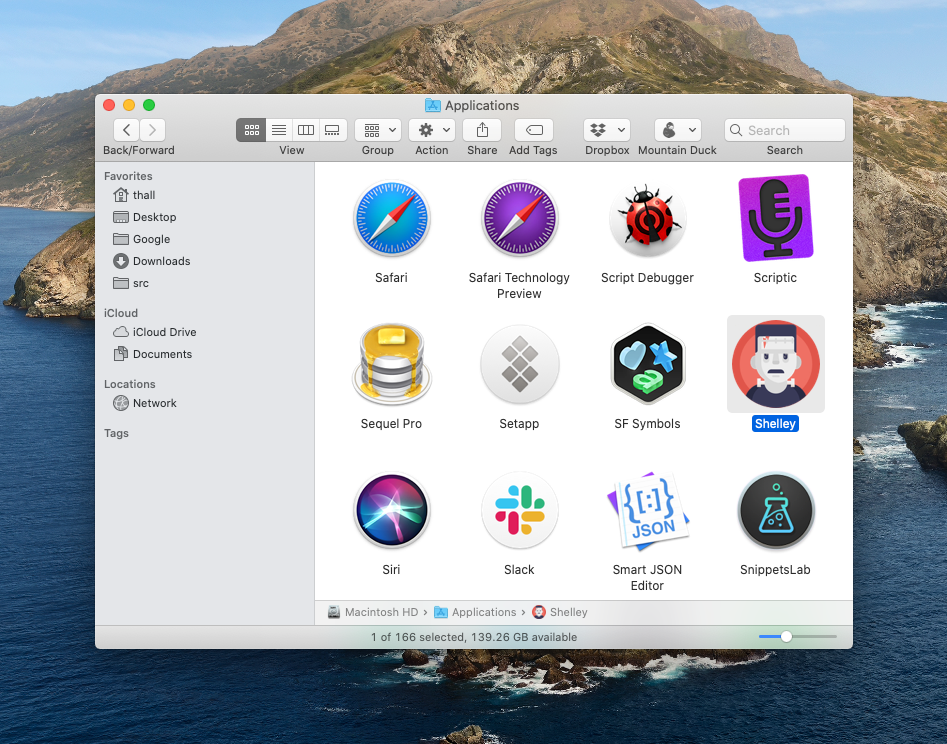
Task: Select the Siri app icon
Action: coord(391,511)
